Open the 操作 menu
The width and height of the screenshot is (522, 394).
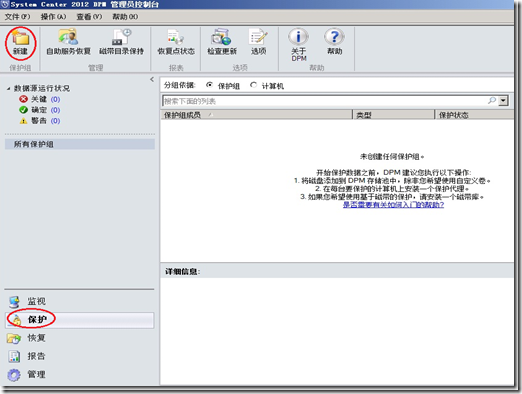coord(53,17)
